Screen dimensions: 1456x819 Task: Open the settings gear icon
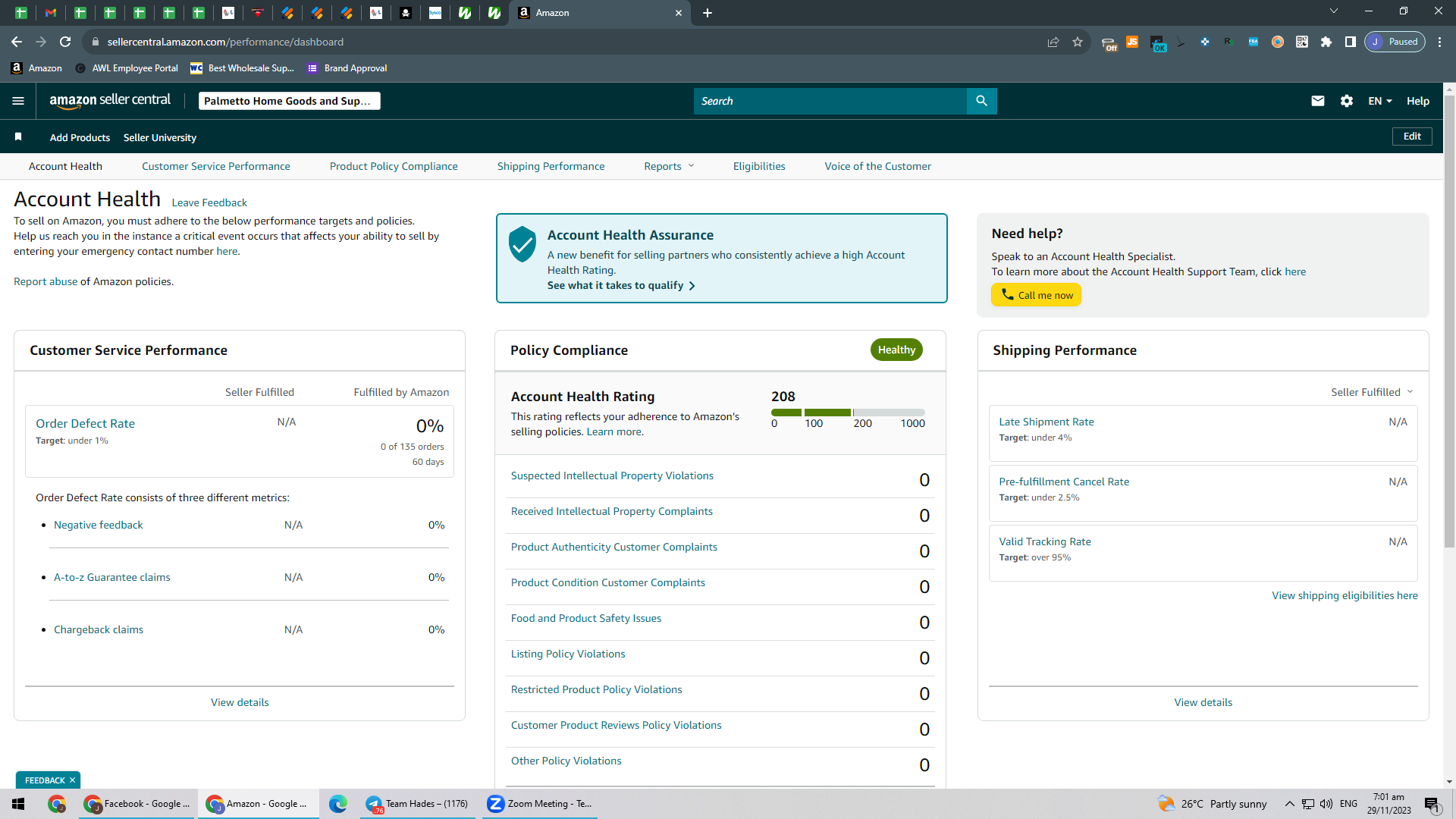(1347, 101)
